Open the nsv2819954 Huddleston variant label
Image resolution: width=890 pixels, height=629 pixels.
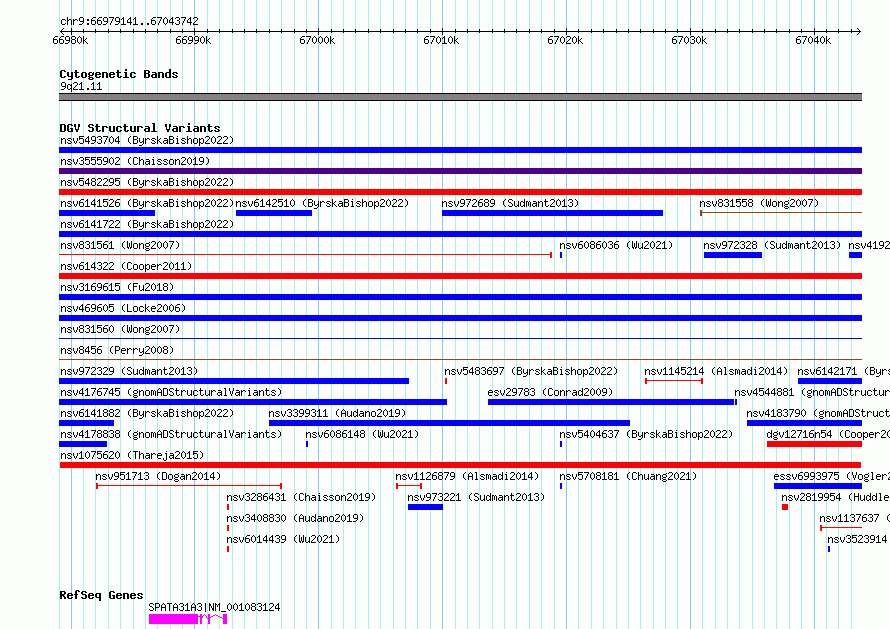click(x=836, y=497)
